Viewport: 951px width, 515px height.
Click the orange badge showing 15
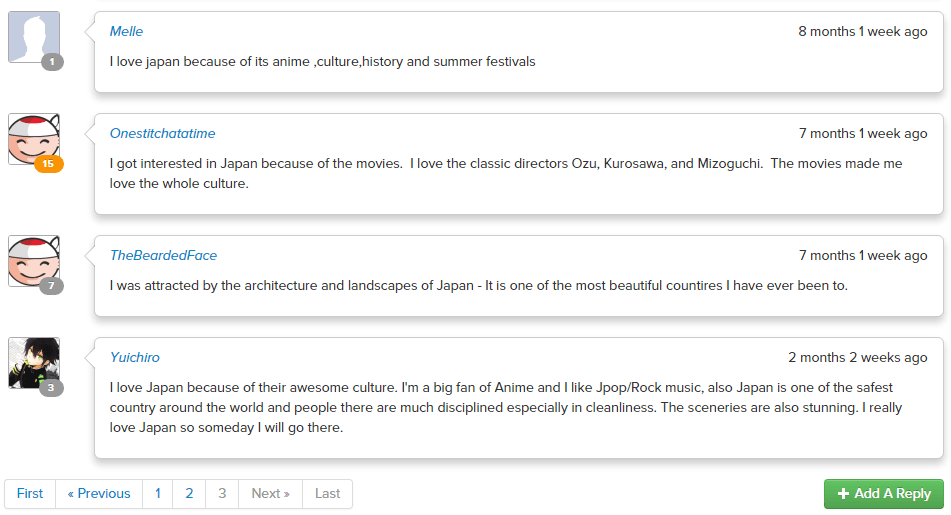point(49,164)
